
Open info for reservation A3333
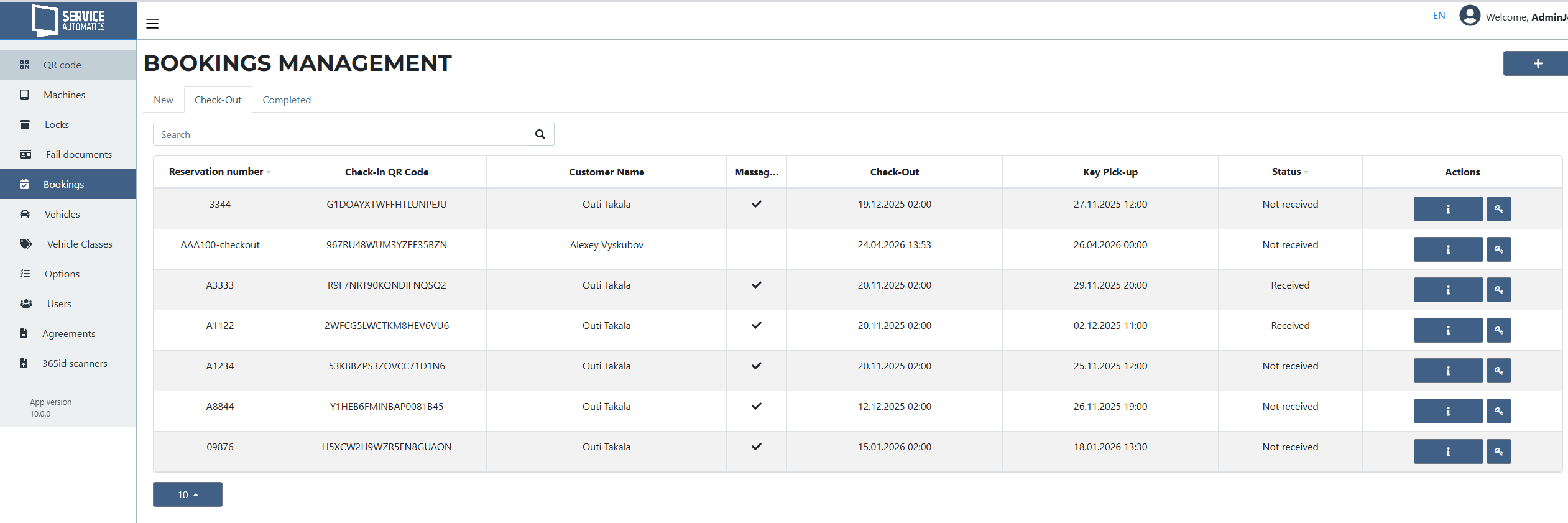coord(1448,290)
